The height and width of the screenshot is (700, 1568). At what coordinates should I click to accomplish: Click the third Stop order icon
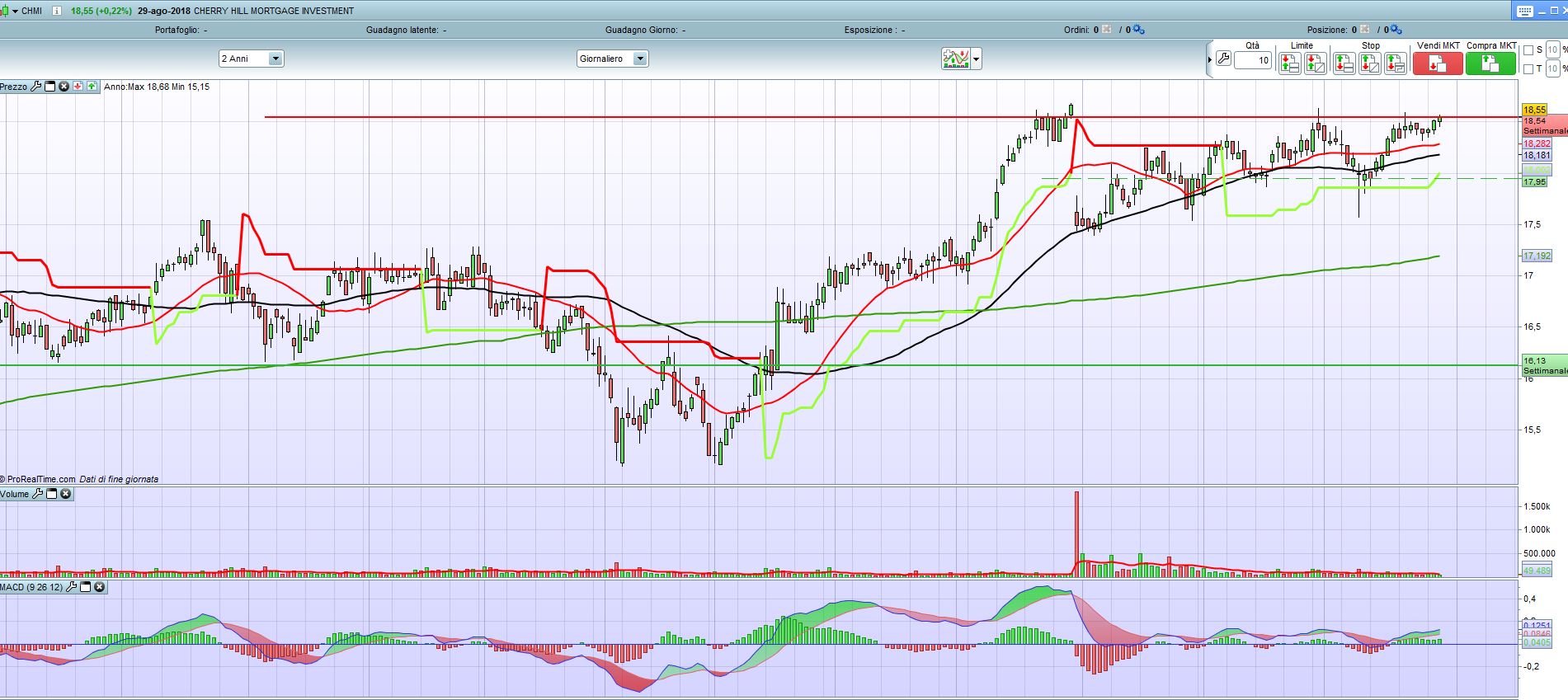[x=1395, y=63]
